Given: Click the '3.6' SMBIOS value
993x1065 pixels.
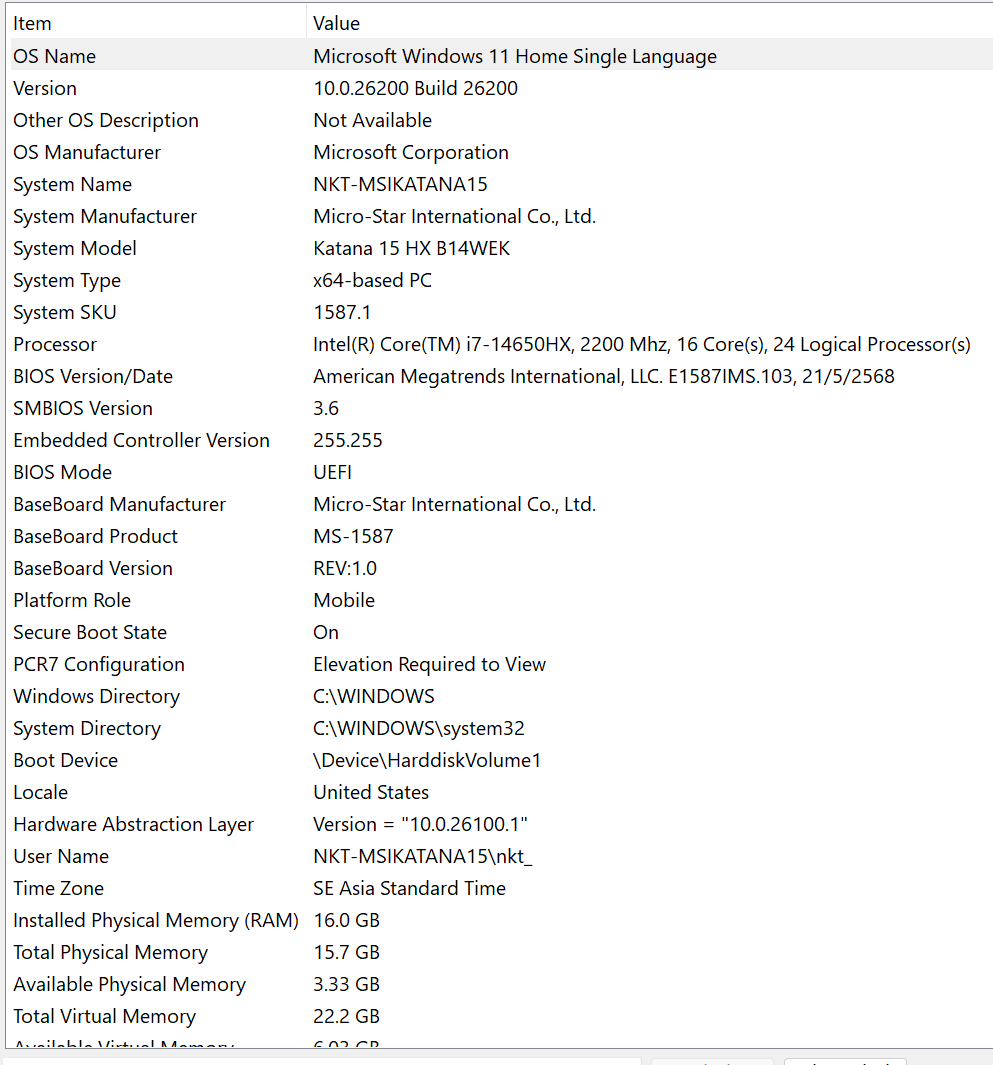Looking at the screenshot, I should click(x=326, y=408).
